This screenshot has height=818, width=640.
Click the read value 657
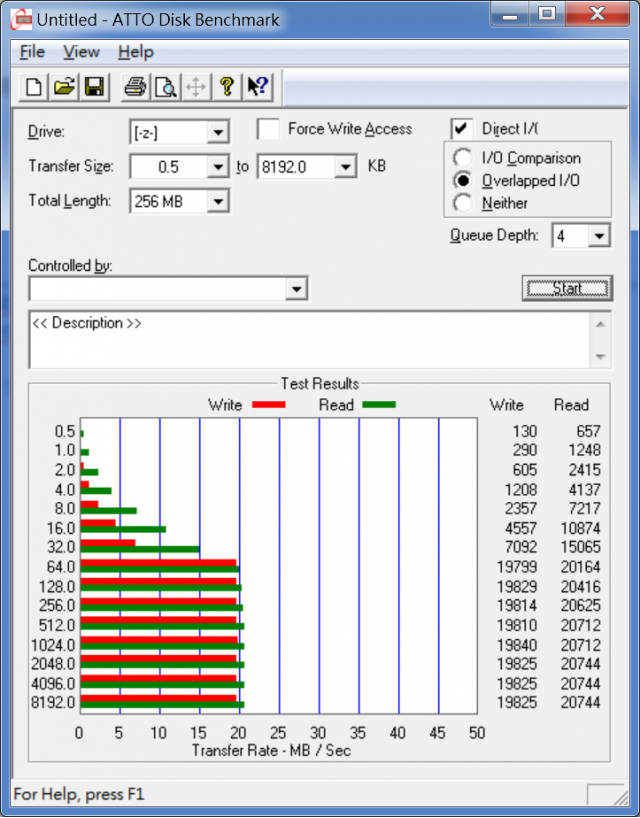point(588,431)
